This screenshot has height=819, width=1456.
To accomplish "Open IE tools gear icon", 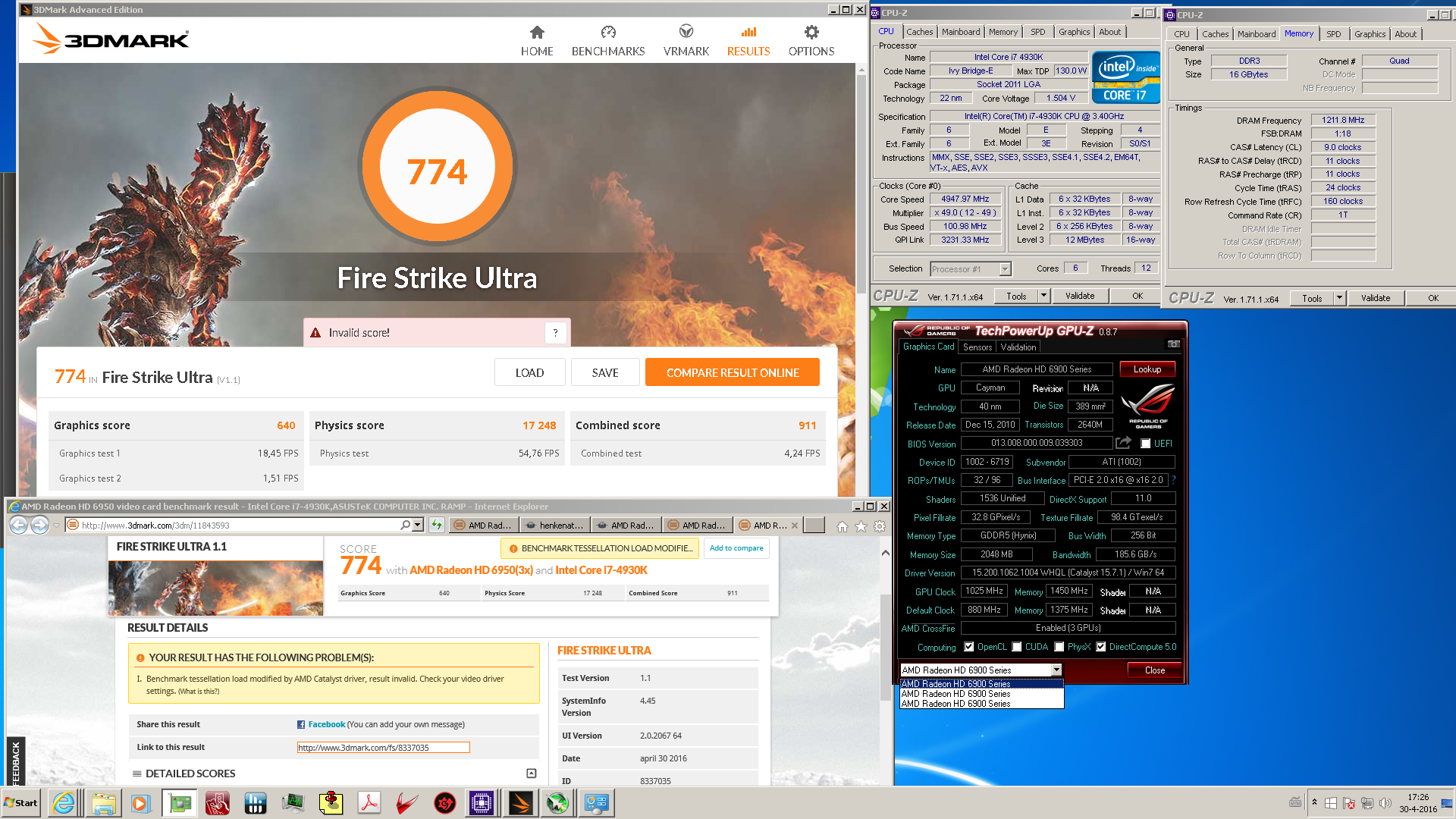I will [880, 526].
